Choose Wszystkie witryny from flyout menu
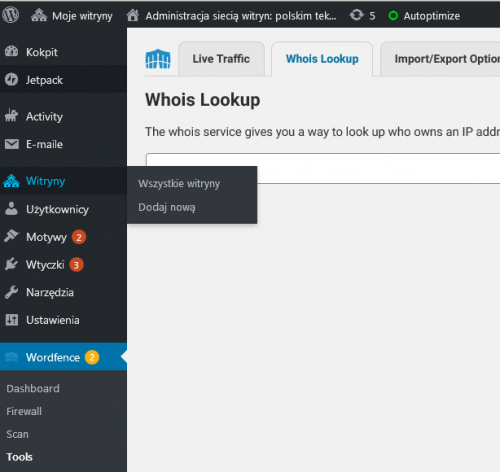Viewport: 500px width, 472px height. click(179, 184)
